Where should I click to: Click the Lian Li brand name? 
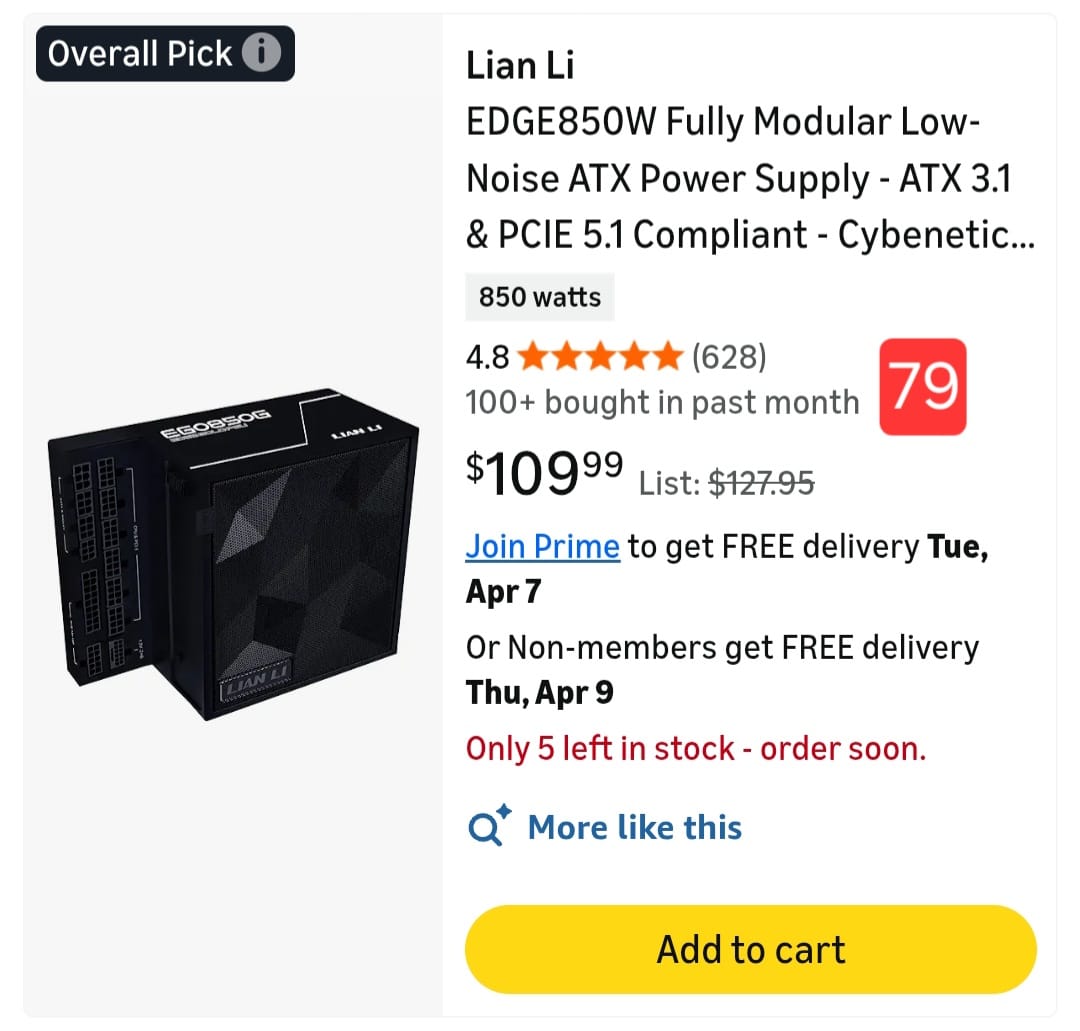click(520, 67)
